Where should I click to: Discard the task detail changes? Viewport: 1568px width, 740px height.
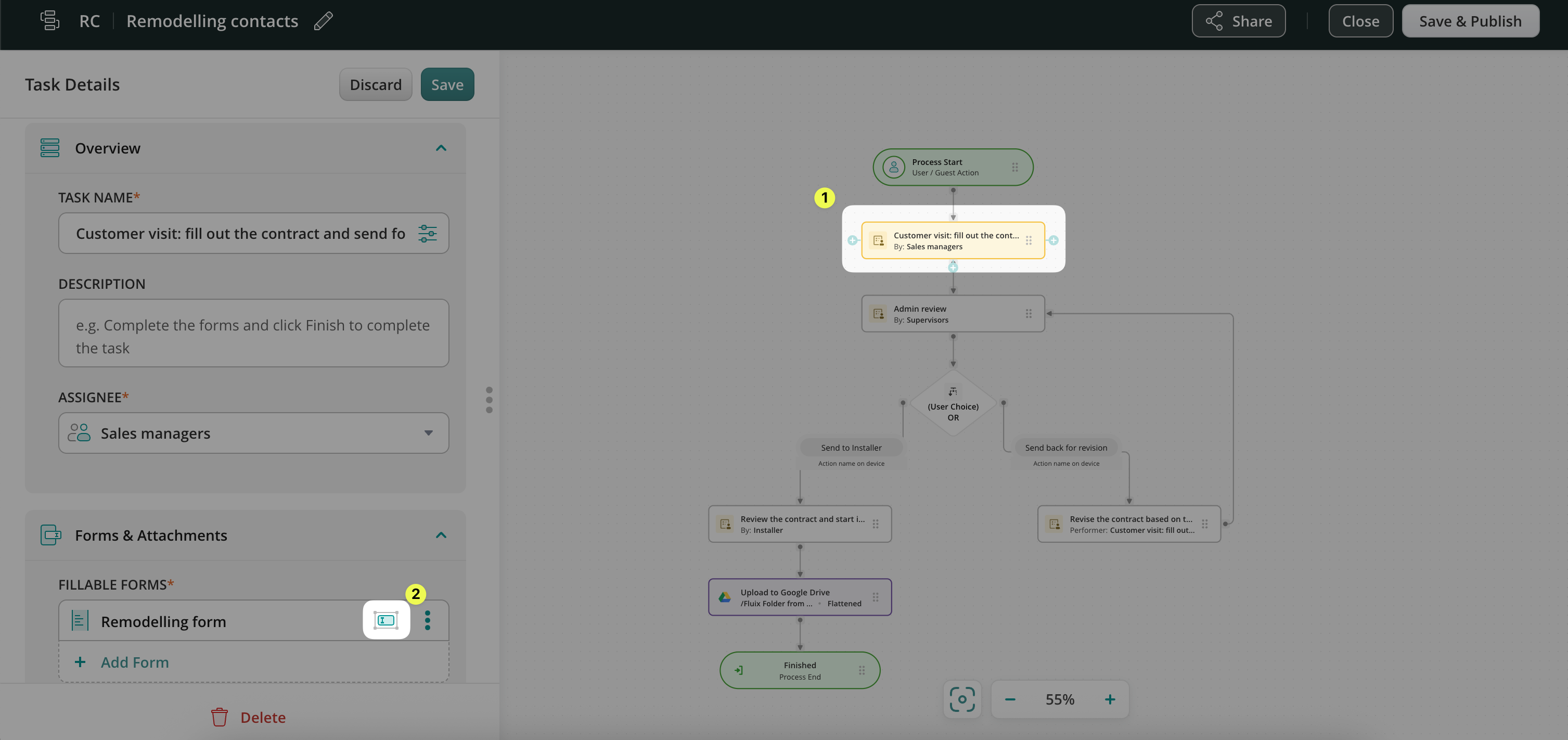coord(375,85)
